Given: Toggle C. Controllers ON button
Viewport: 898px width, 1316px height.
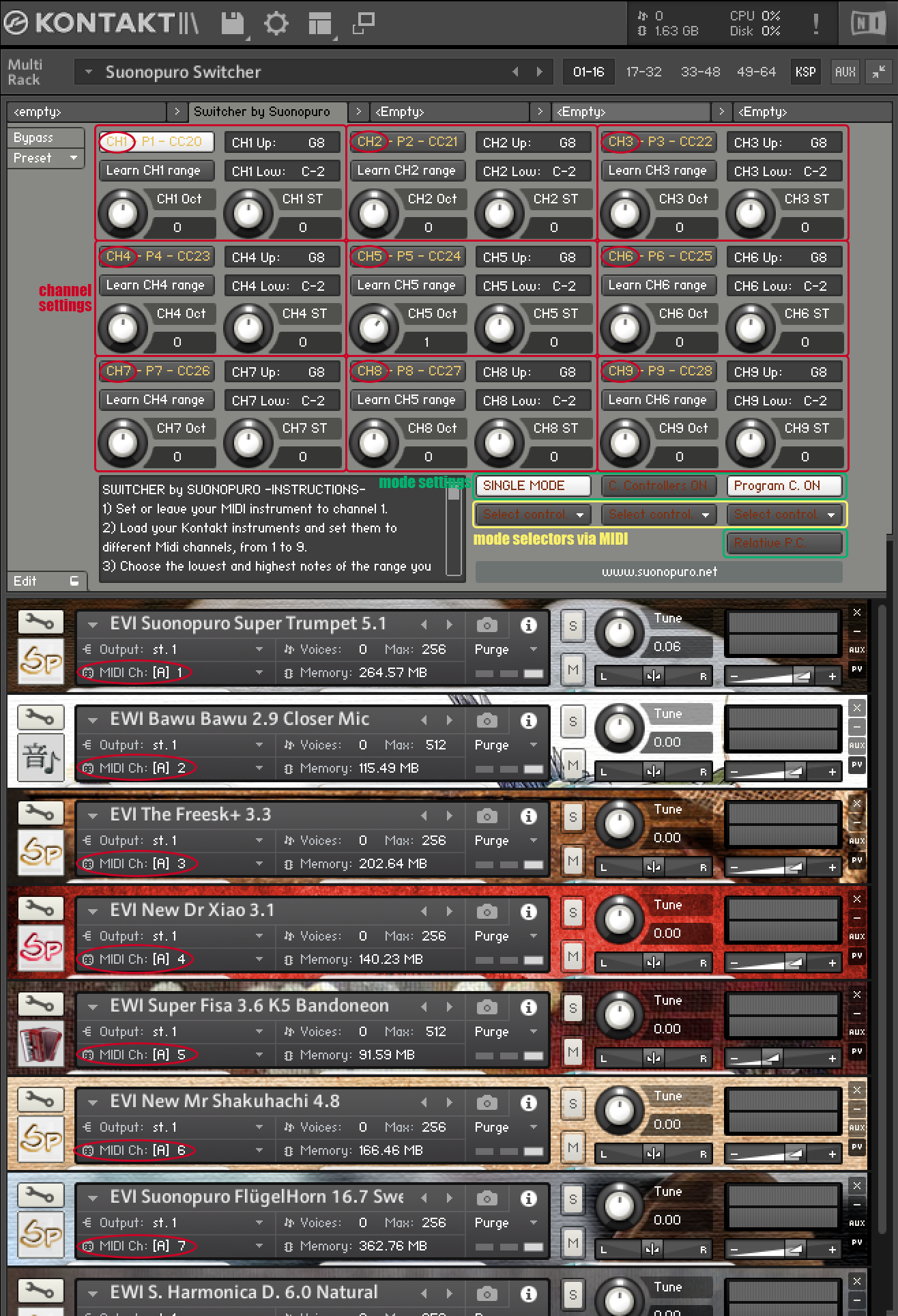Looking at the screenshot, I should point(658,485).
